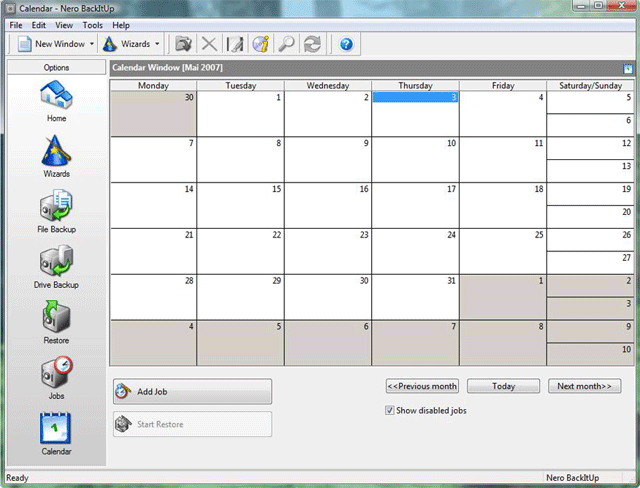
Task: Select the Drive Backup sidebar icon
Action: coord(56,267)
